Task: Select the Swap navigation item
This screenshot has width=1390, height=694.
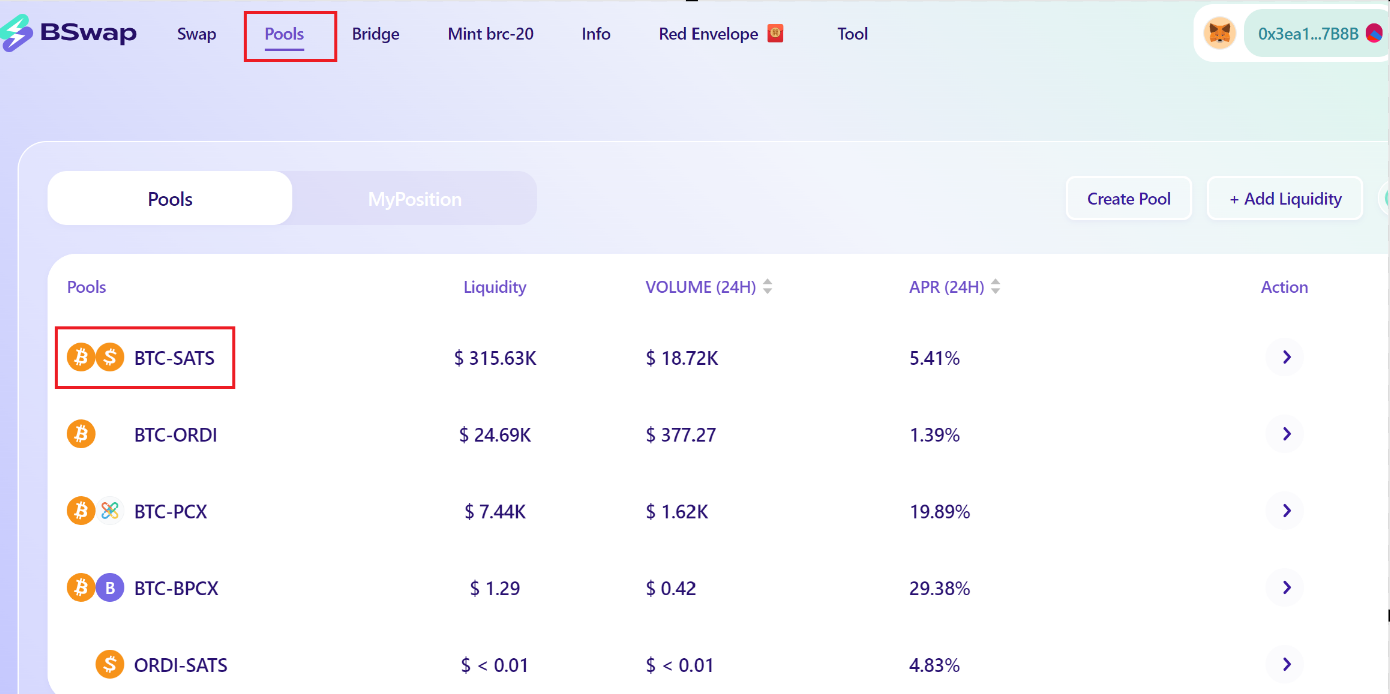Action: pos(196,34)
